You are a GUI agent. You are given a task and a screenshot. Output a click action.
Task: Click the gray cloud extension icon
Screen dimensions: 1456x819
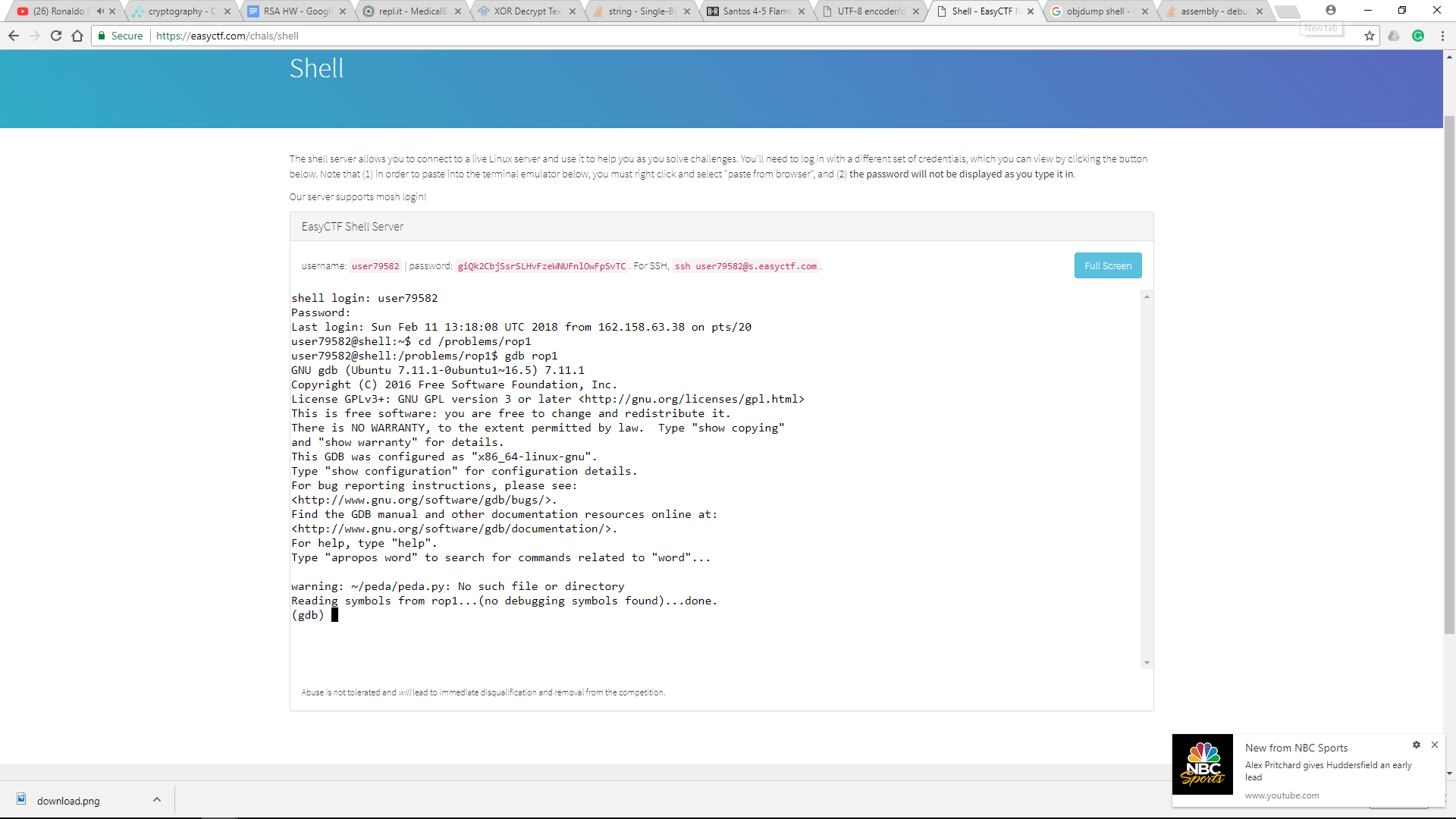click(x=1394, y=36)
